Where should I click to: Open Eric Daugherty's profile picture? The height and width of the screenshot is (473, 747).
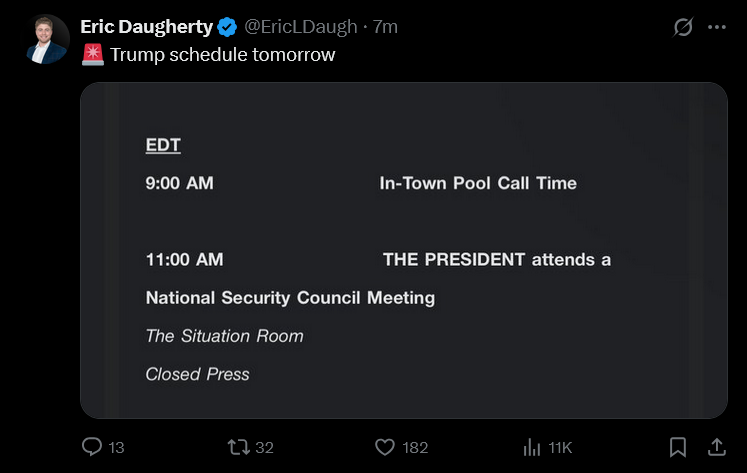point(46,39)
